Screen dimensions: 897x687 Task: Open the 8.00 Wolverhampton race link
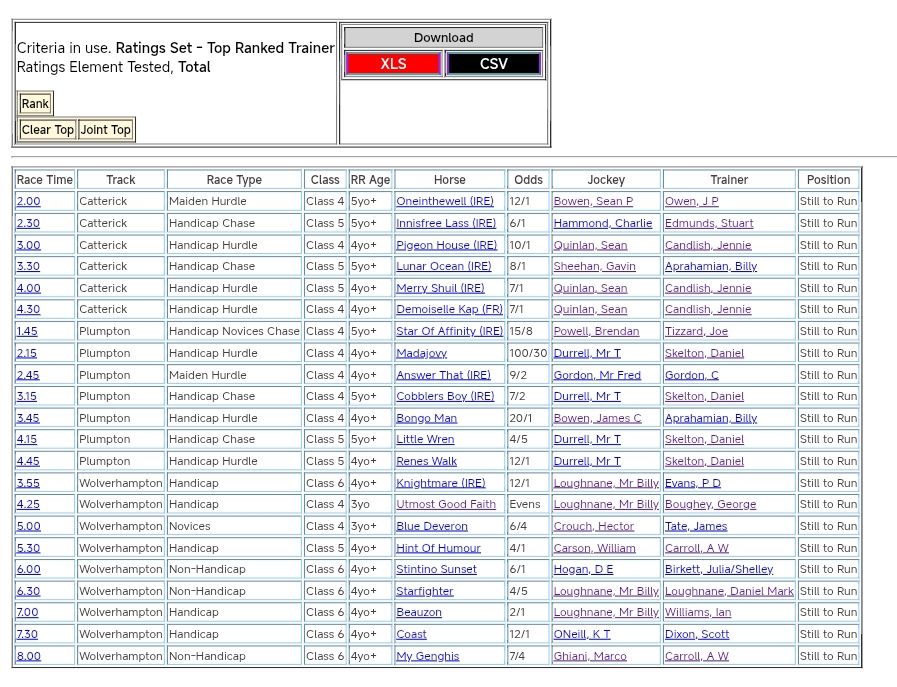[x=28, y=657]
